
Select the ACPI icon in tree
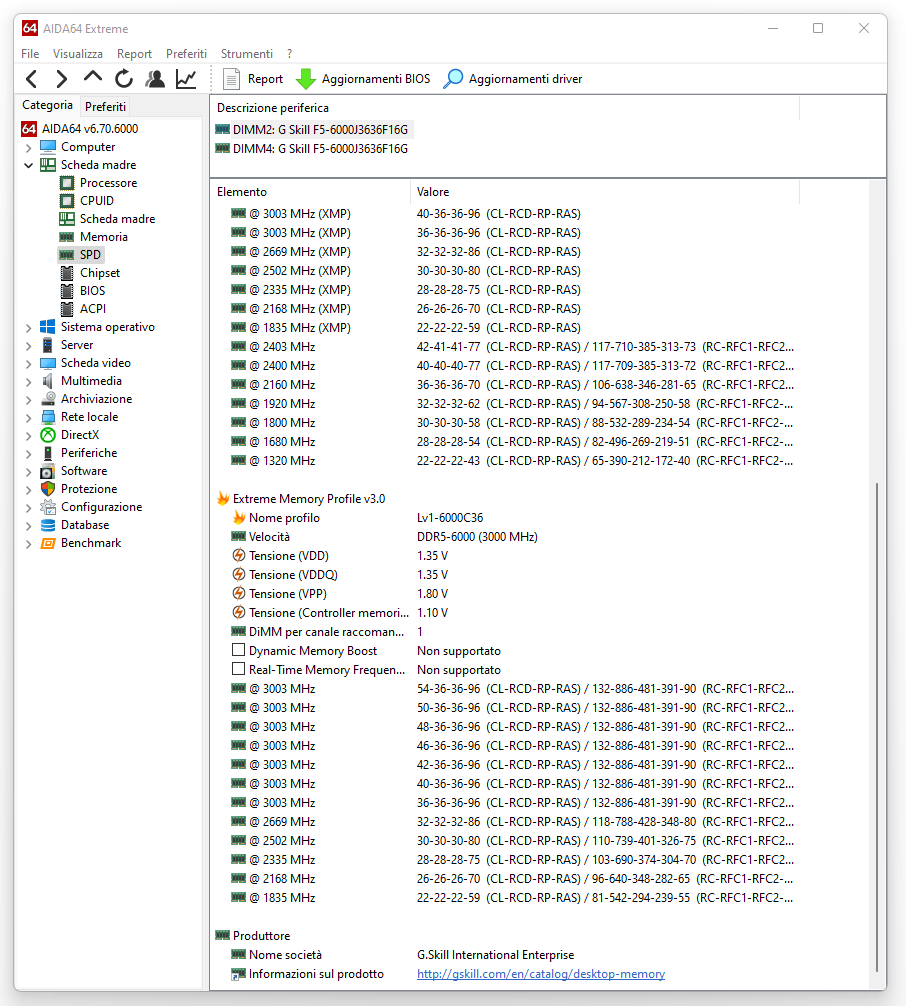coord(67,309)
